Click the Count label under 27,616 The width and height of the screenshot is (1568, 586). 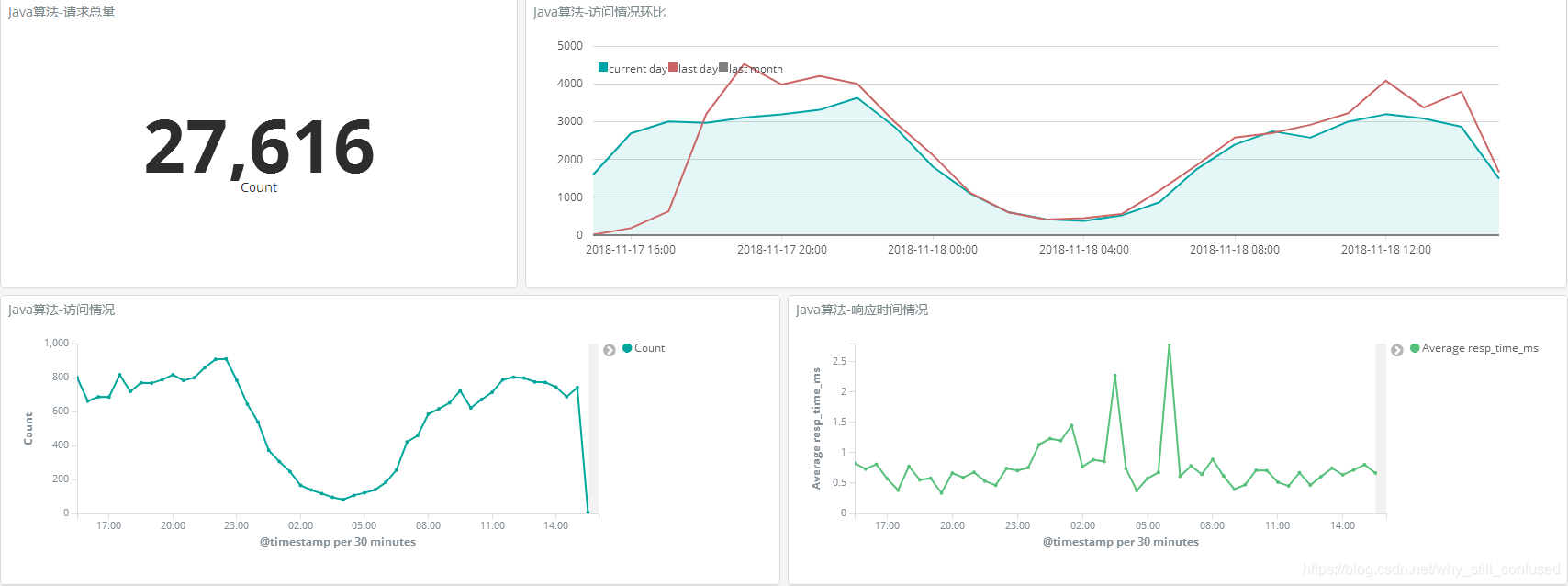tap(259, 187)
